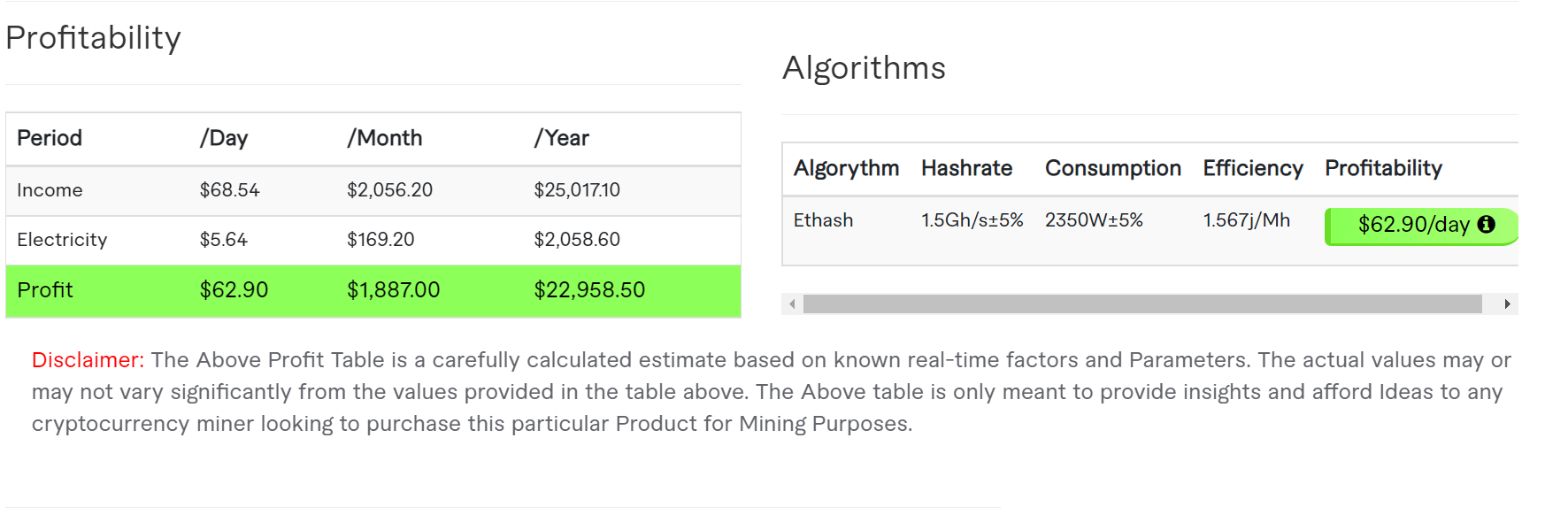Viewport: 1568px width, 515px height.
Task: Select the green Profit row label
Action: [45, 290]
